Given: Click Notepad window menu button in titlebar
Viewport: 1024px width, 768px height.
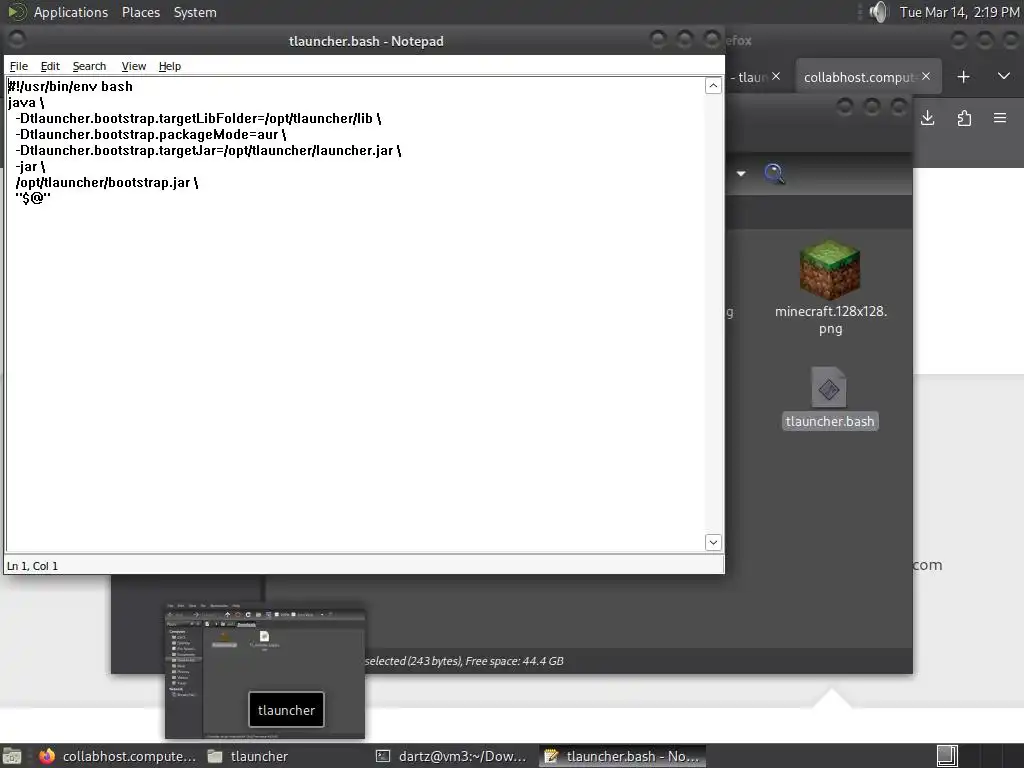Looking at the screenshot, I should click(17, 40).
